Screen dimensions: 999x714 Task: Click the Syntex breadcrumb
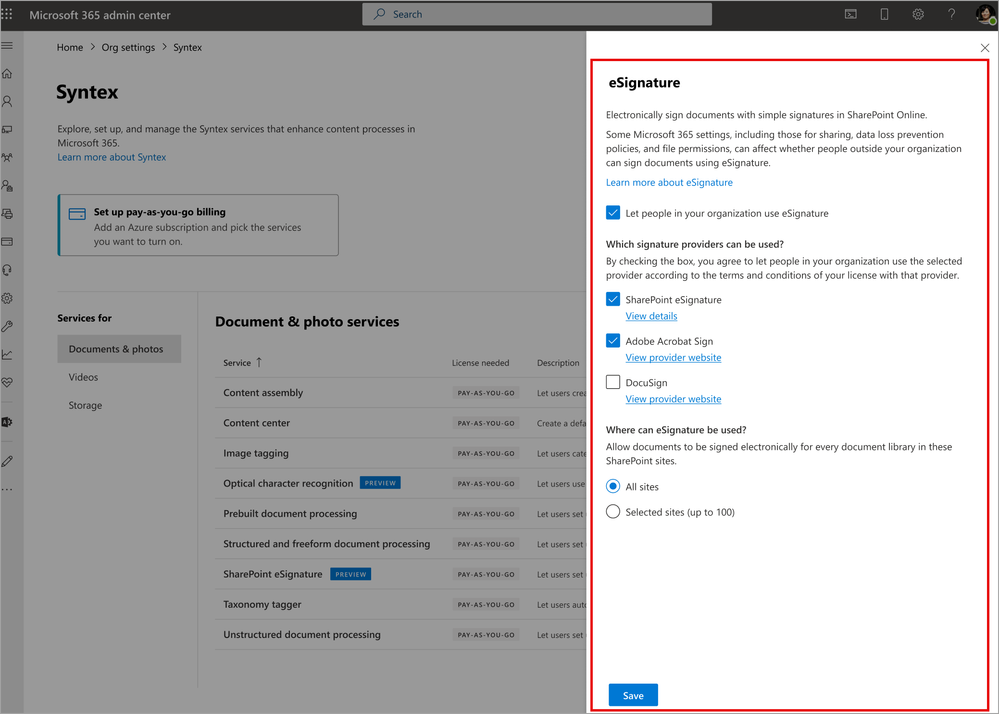click(x=187, y=47)
